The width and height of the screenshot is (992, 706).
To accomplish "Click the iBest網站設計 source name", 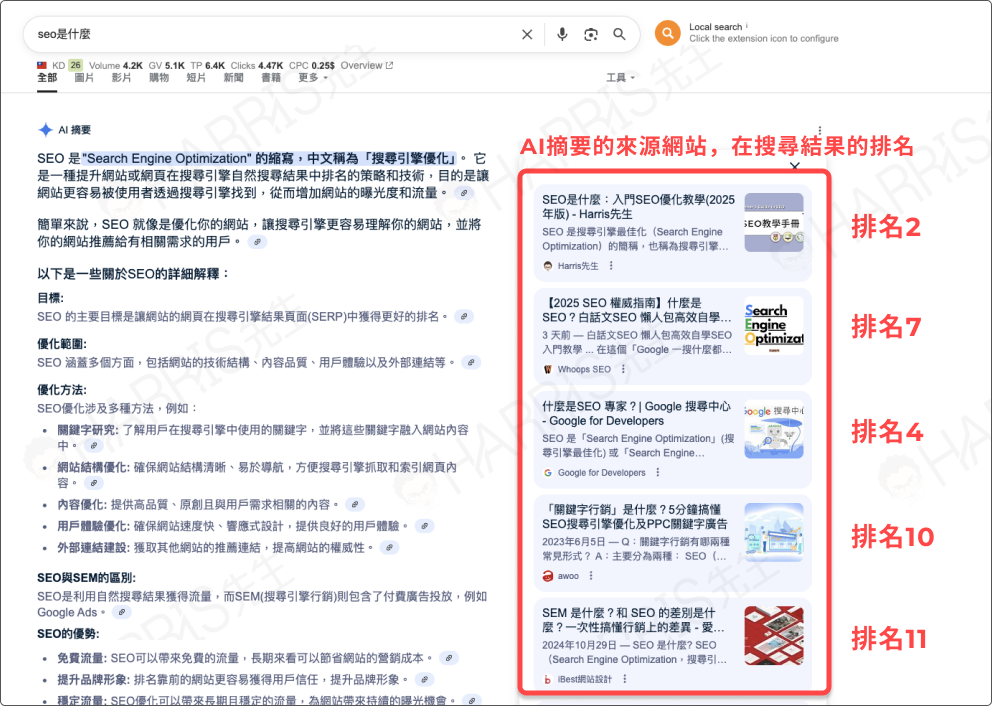I will tap(585, 679).
